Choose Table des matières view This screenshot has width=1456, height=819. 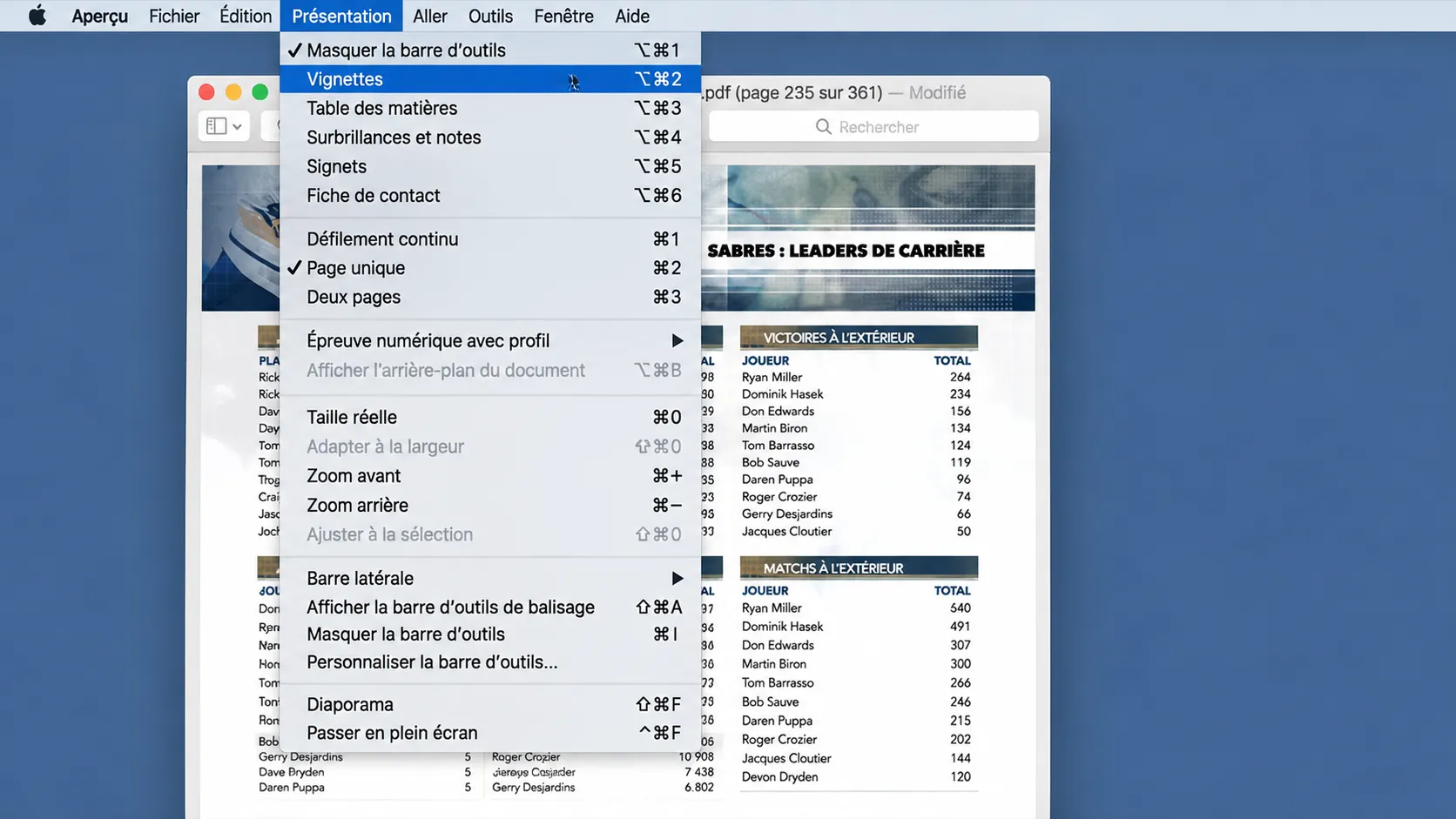tap(490, 108)
